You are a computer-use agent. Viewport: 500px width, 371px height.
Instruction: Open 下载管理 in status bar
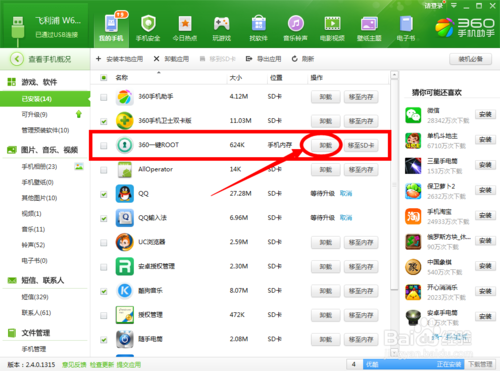480,364
